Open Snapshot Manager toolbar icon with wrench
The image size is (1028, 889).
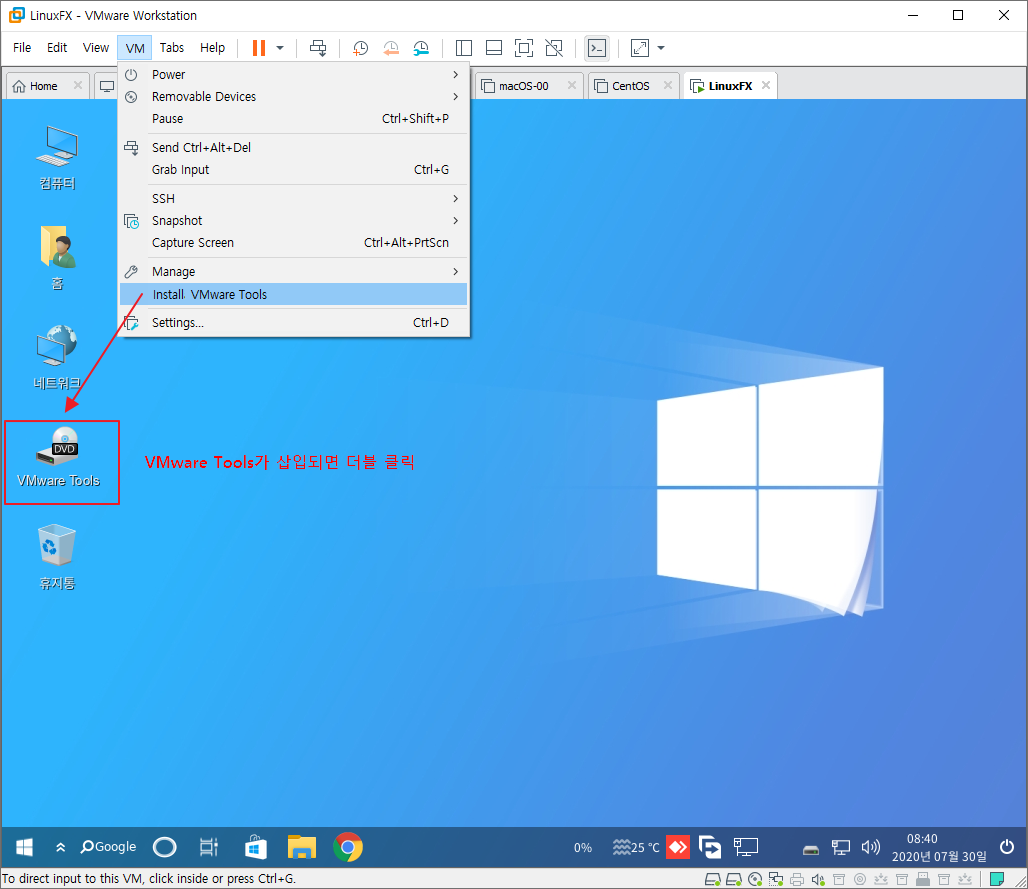tap(421, 48)
